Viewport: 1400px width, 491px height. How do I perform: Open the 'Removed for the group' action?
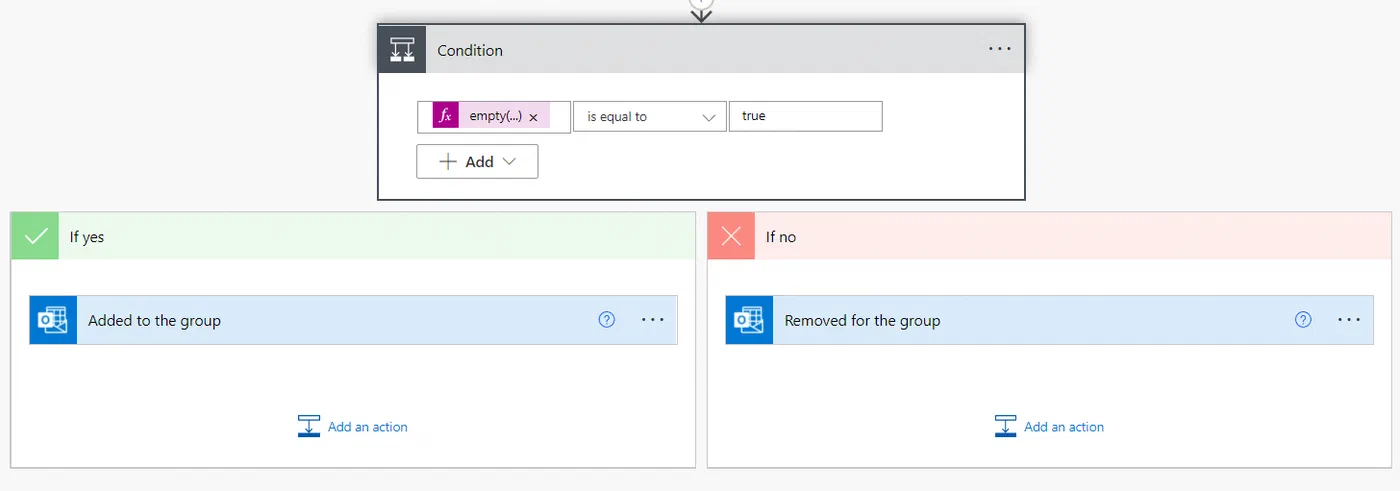[1049, 320]
